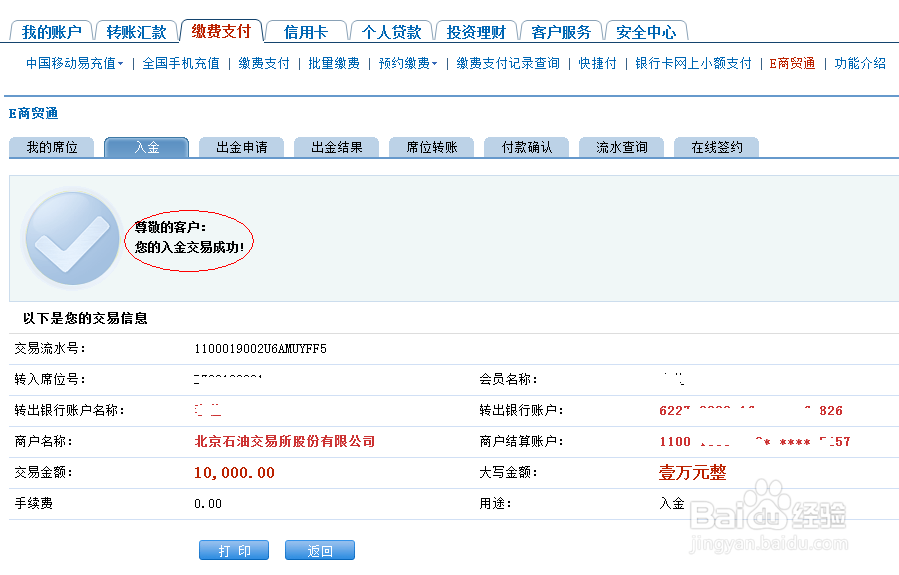
Task: Click the 交易流水号 label
Action: [x=50, y=349]
